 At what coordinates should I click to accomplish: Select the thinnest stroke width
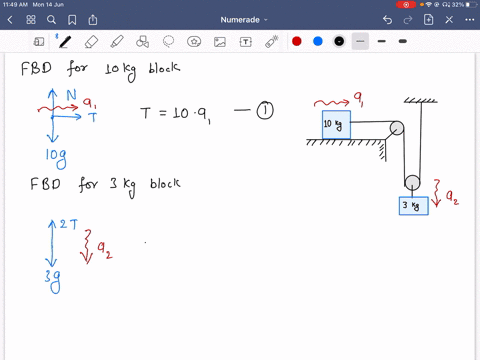pos(360,41)
